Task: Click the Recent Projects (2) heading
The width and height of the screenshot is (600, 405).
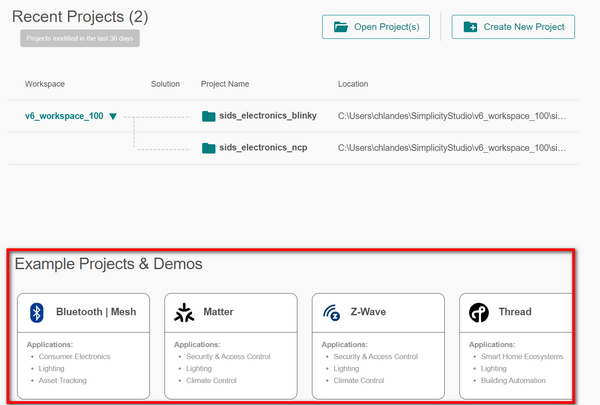Action: coord(80,17)
